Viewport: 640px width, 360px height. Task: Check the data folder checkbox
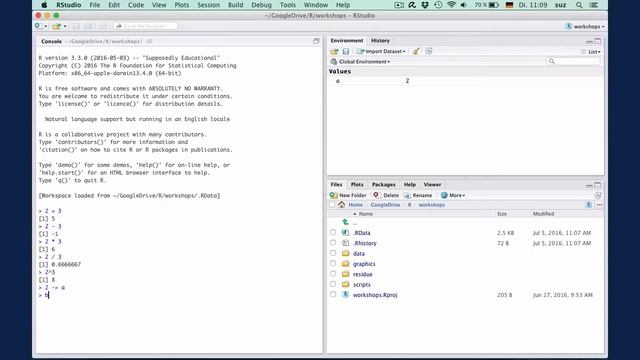tap(333, 253)
